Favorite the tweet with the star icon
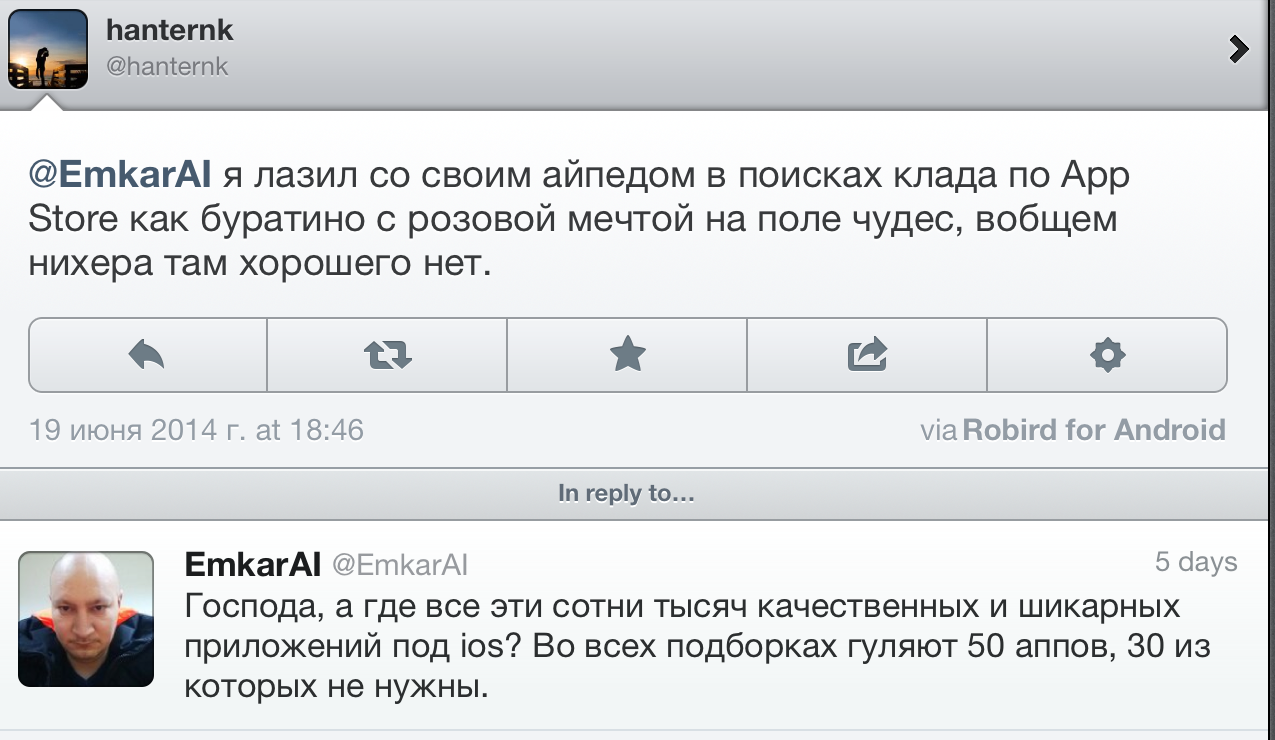The image size is (1275, 740). pyautogui.click(x=627, y=354)
